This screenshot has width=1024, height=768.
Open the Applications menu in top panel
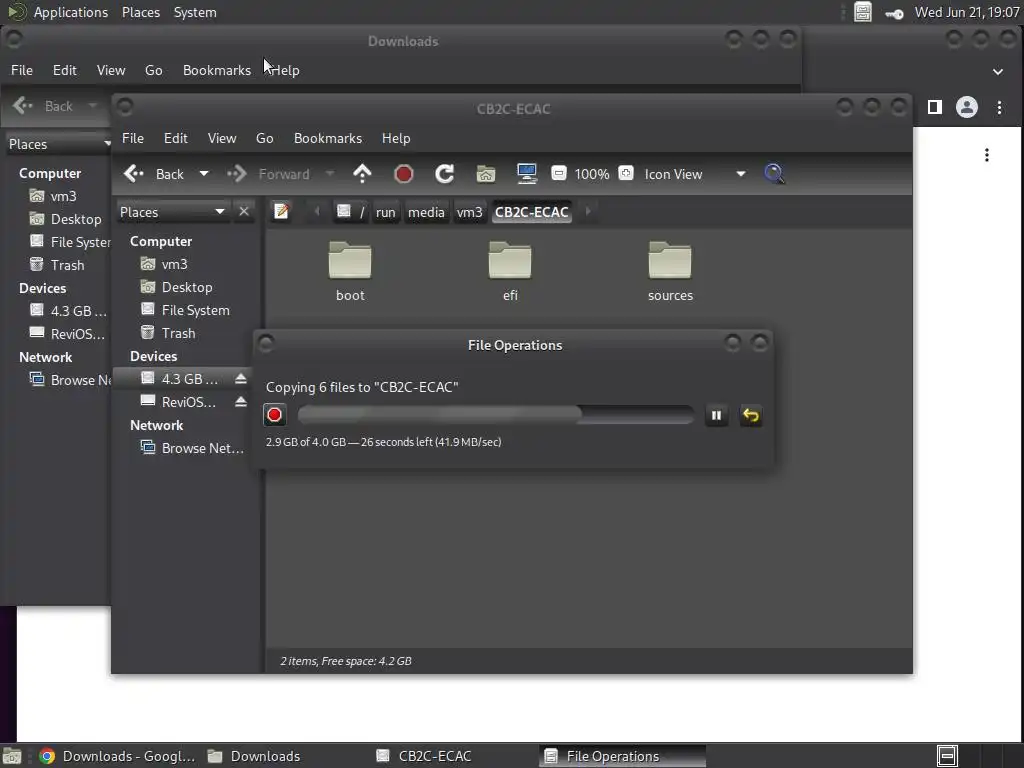(71, 12)
